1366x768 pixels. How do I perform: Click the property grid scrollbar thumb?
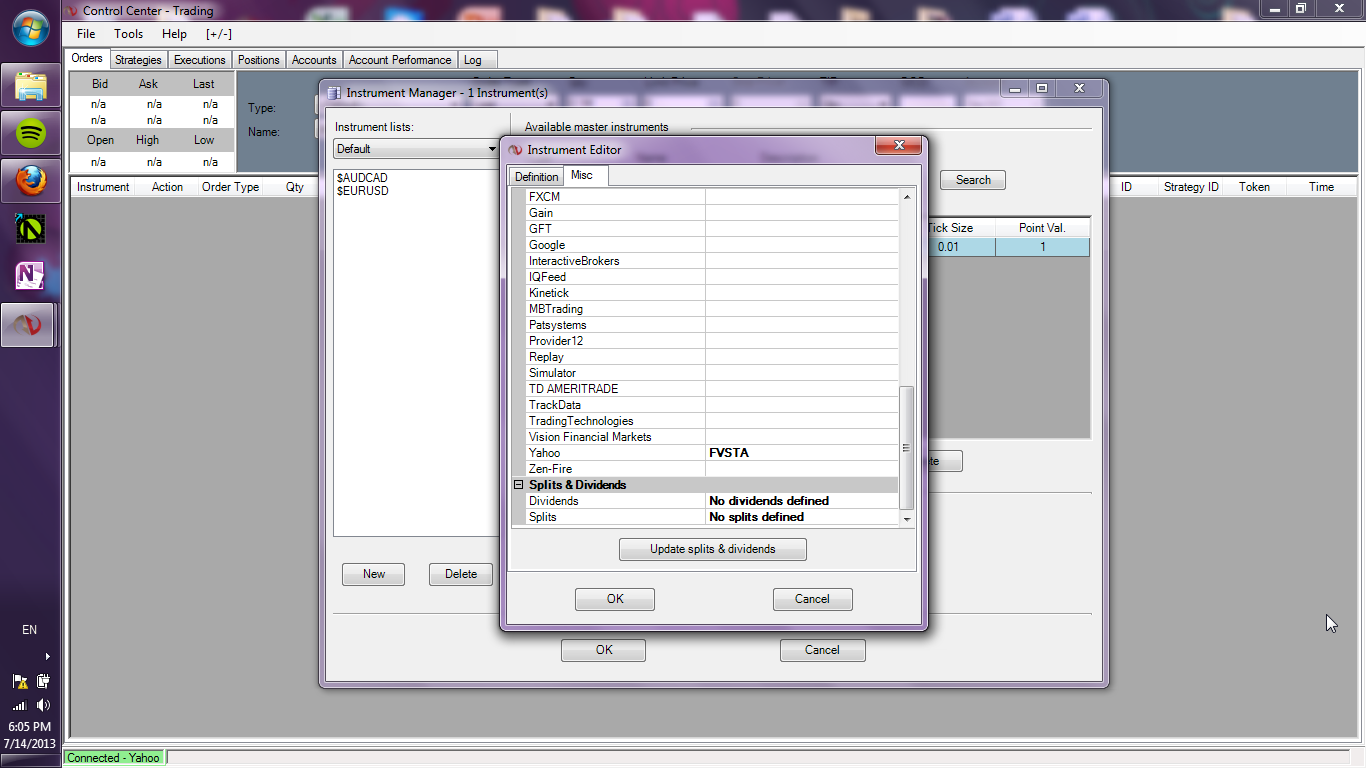tap(907, 447)
